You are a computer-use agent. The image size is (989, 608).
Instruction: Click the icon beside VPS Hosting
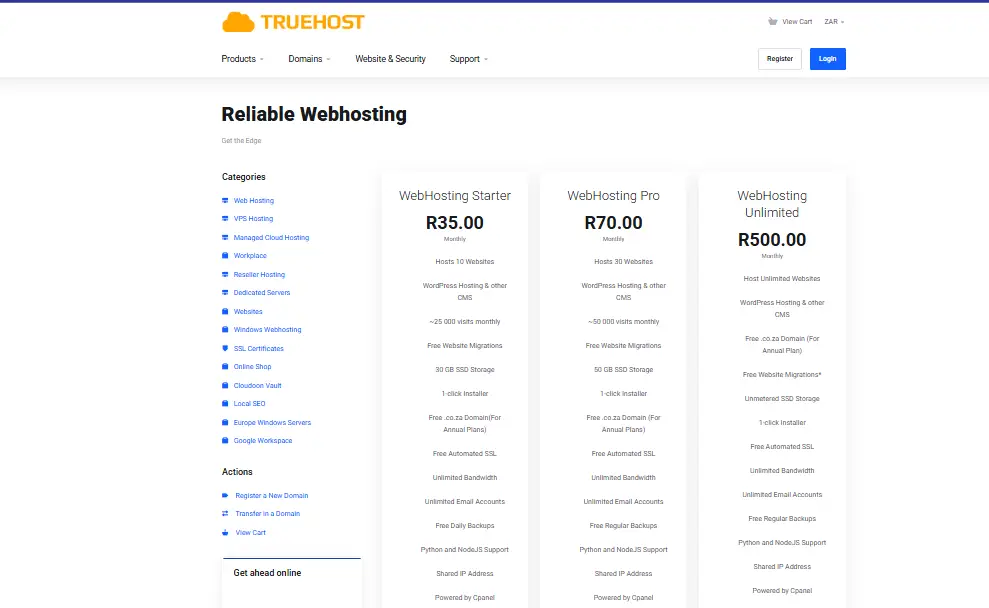[227, 218]
